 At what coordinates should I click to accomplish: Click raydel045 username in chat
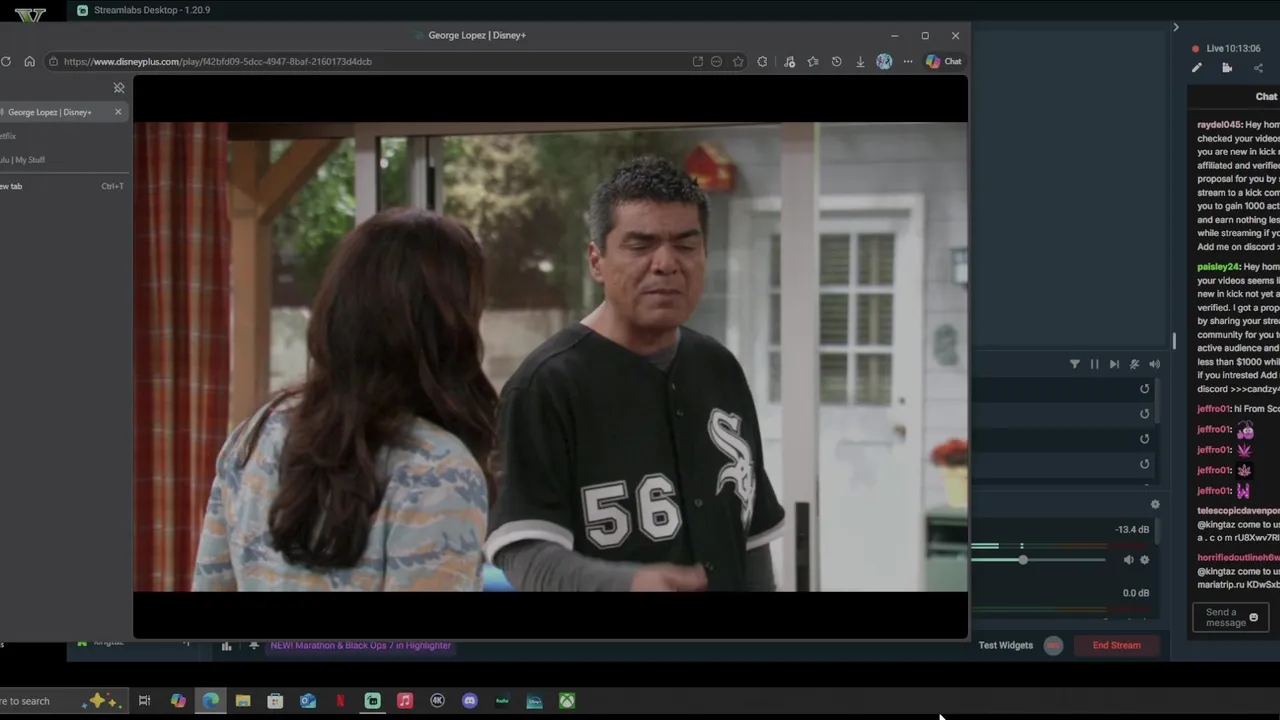pos(1218,125)
